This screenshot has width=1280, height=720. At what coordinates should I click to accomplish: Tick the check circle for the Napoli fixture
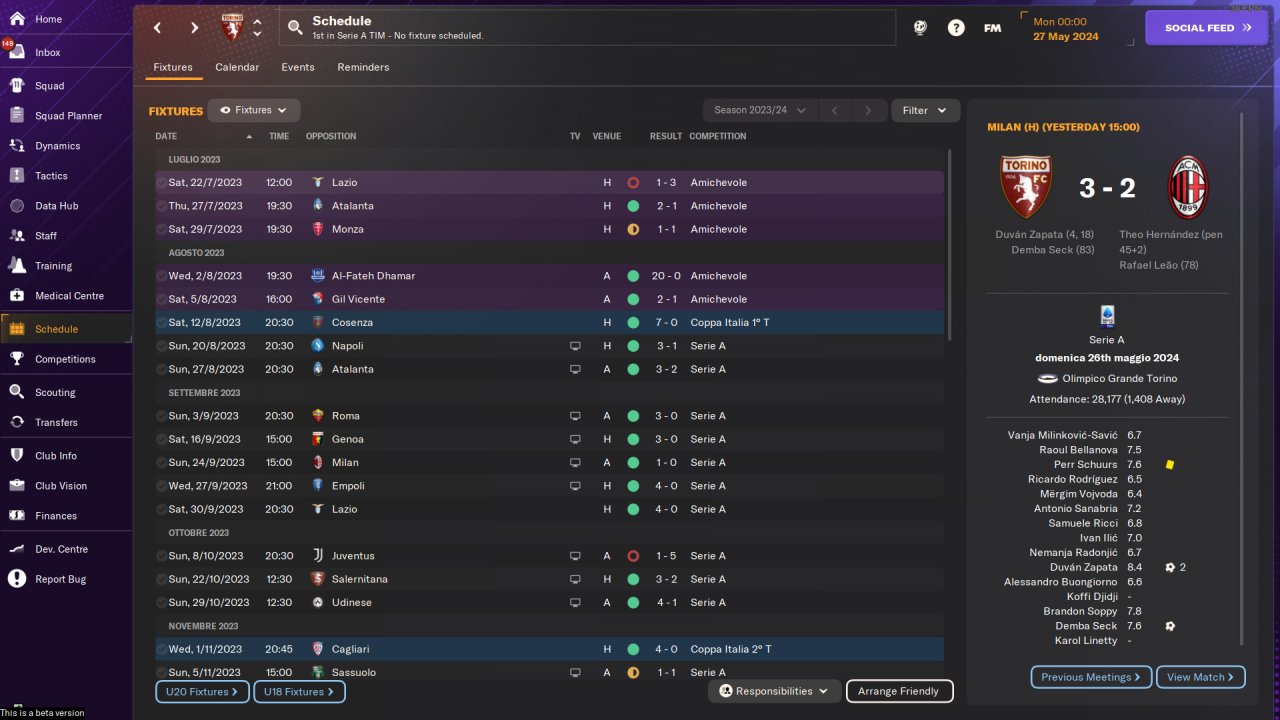pyautogui.click(x=162, y=346)
